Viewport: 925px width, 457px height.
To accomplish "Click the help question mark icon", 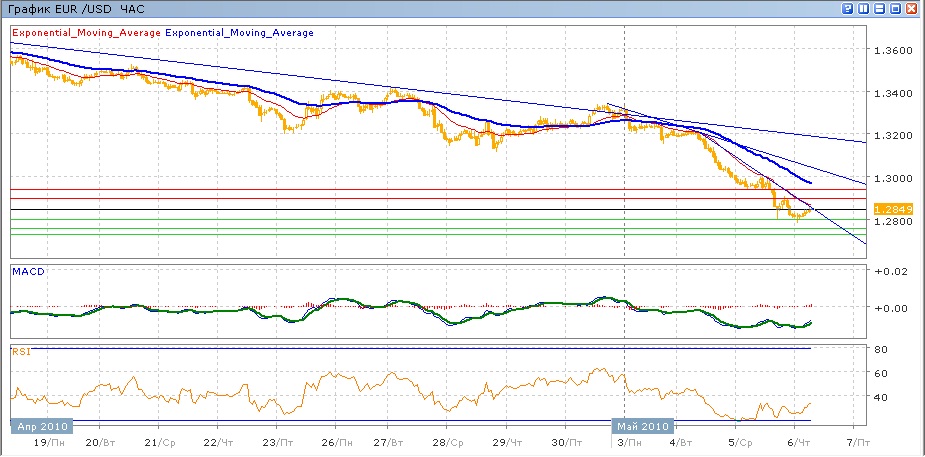I will [x=847, y=8].
